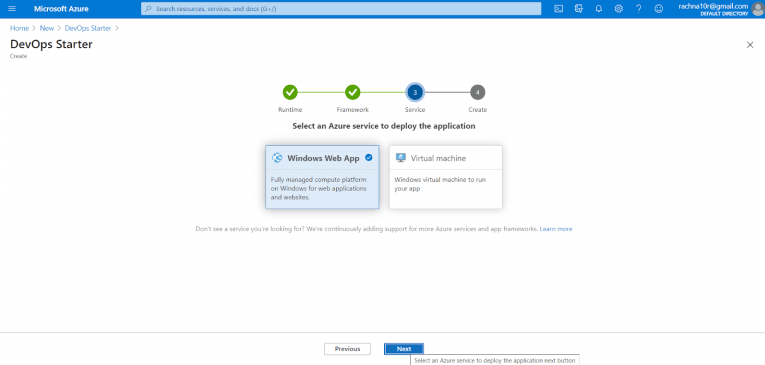This screenshot has height=365, width=765.
Task: Click the Create step label
Action: click(478, 110)
